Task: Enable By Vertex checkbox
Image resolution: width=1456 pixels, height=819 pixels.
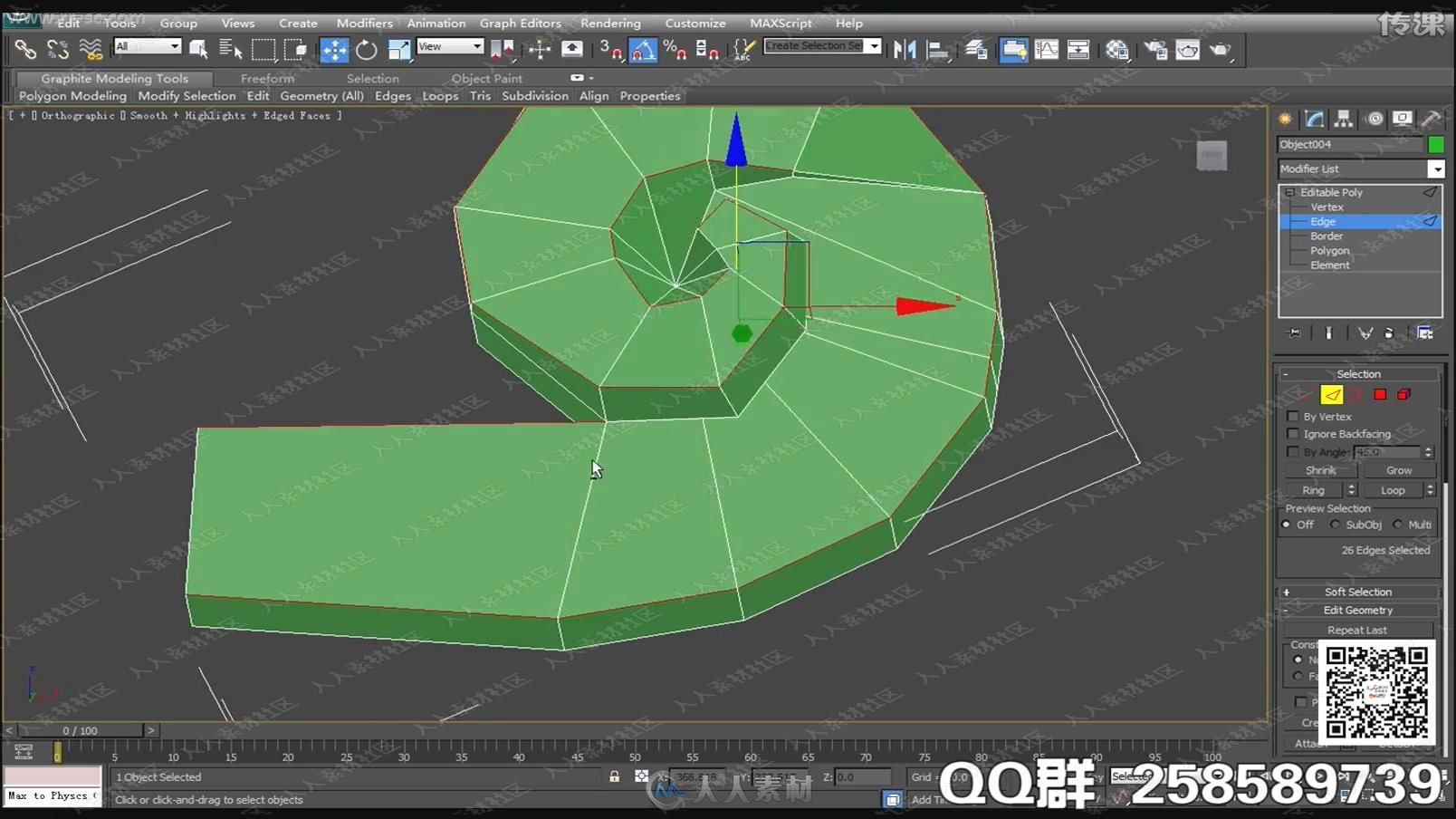Action: (1293, 417)
